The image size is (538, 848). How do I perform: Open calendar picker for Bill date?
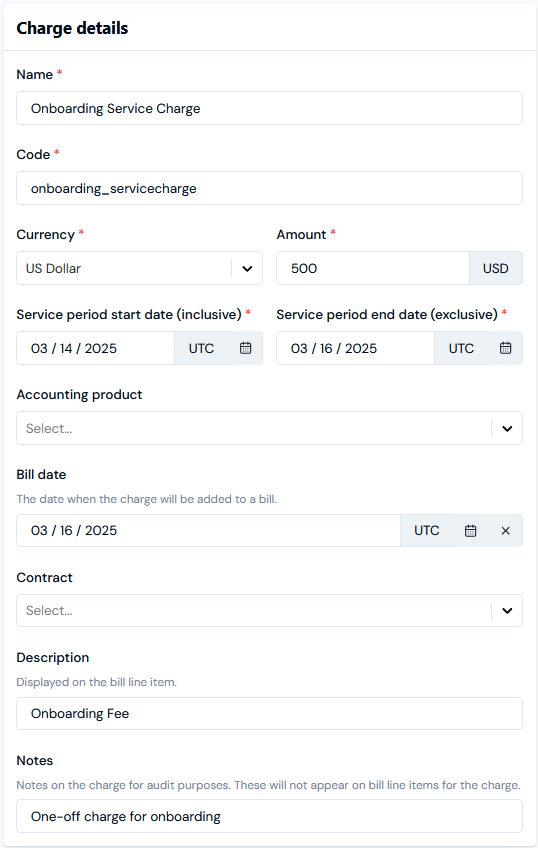[471, 531]
